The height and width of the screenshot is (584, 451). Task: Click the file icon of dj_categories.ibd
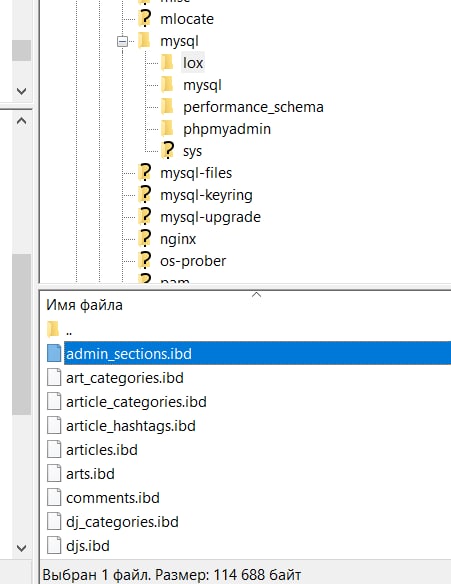click(x=54, y=521)
